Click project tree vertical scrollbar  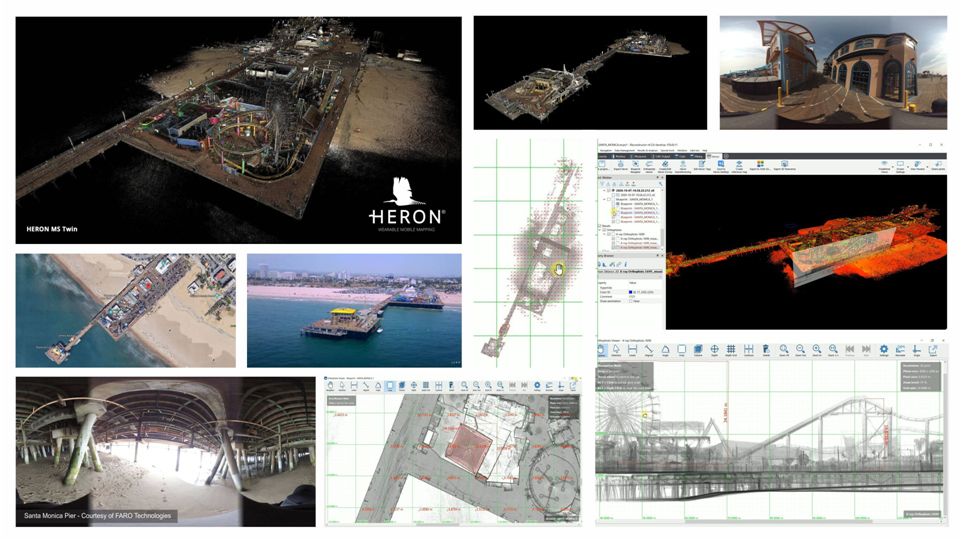662,238
